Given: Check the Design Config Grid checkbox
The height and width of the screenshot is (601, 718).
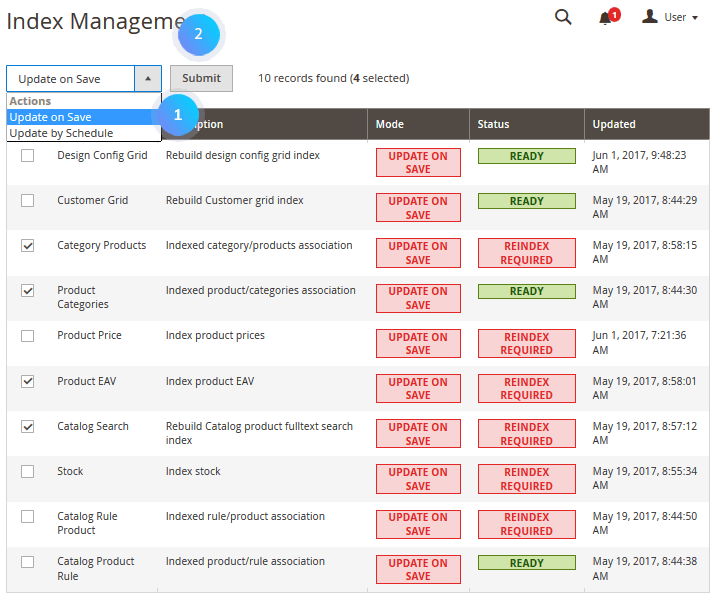Looking at the screenshot, I should pyautogui.click(x=27, y=156).
